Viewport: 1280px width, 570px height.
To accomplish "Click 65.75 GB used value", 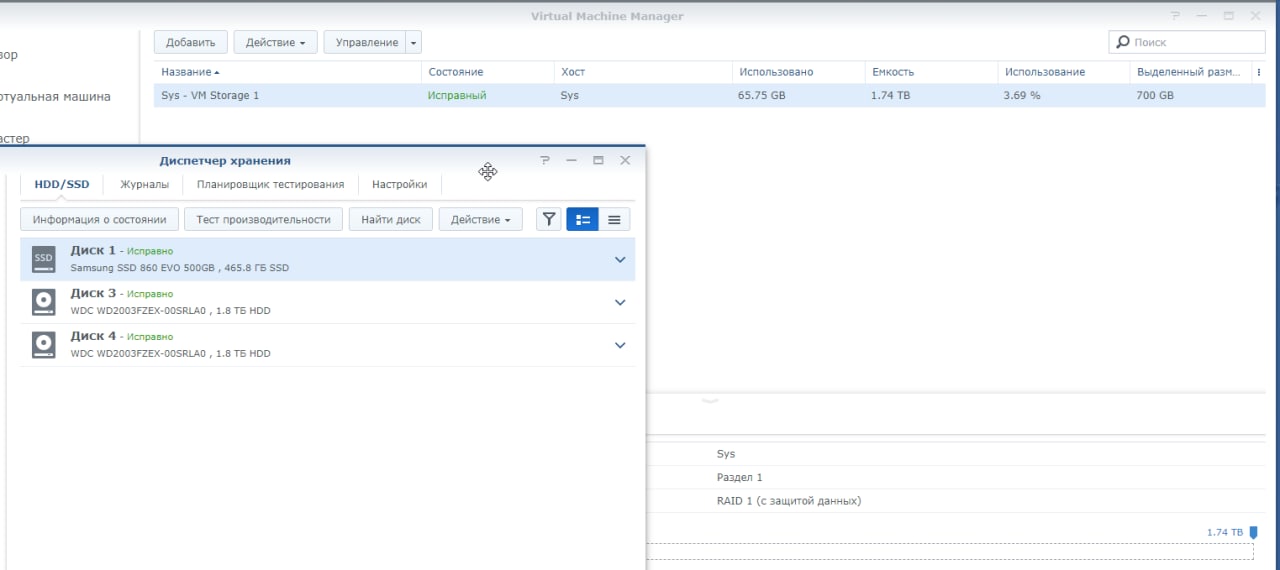I will click(x=762, y=95).
